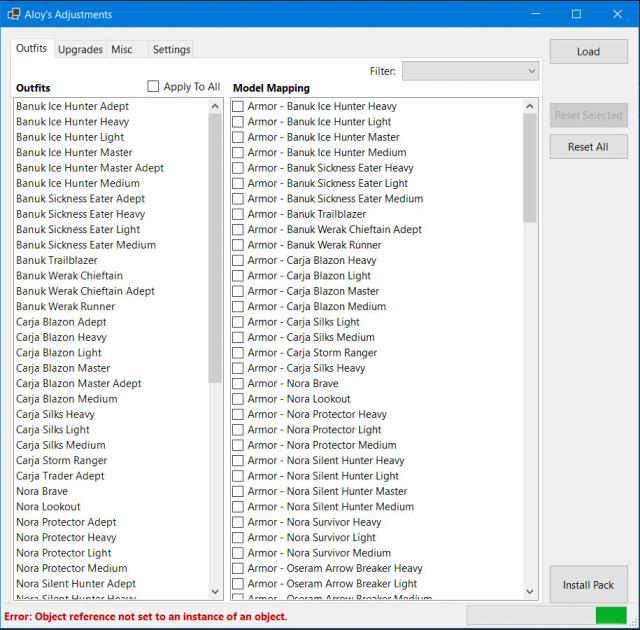Click the Model Mapping scrollbar thumb

530,168
